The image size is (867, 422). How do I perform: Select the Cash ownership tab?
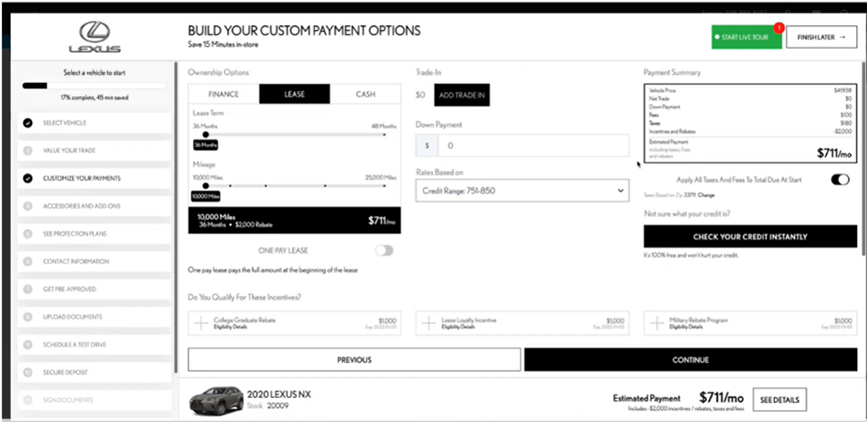click(365, 94)
